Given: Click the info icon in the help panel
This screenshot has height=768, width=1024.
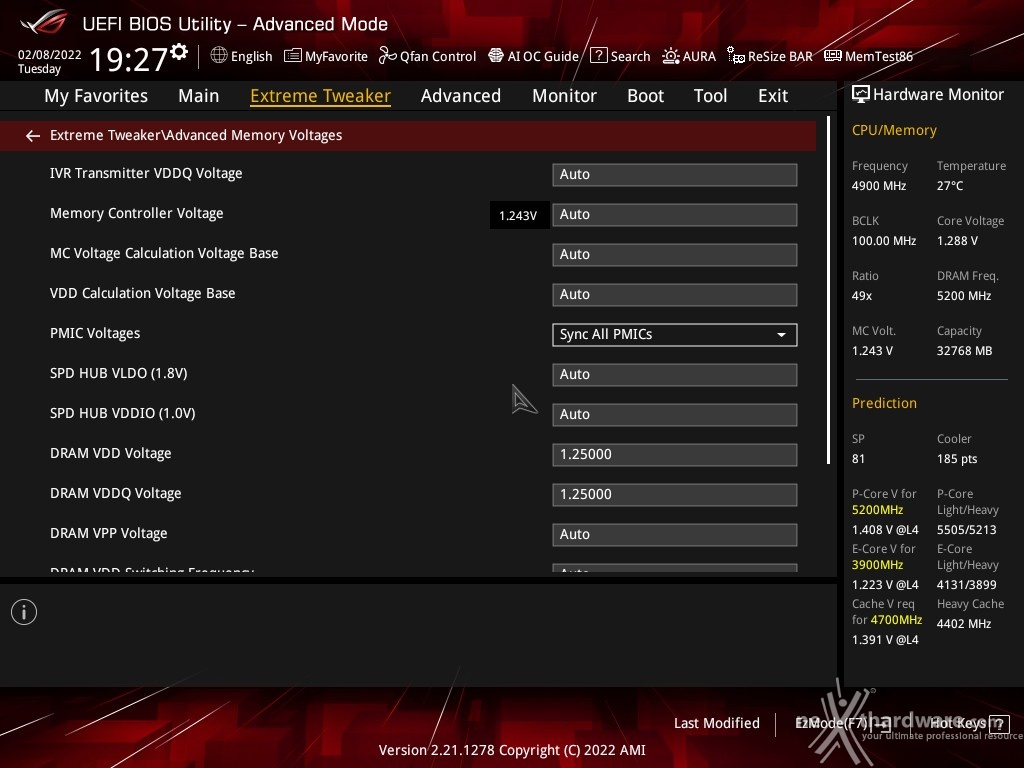Looking at the screenshot, I should pos(24,612).
